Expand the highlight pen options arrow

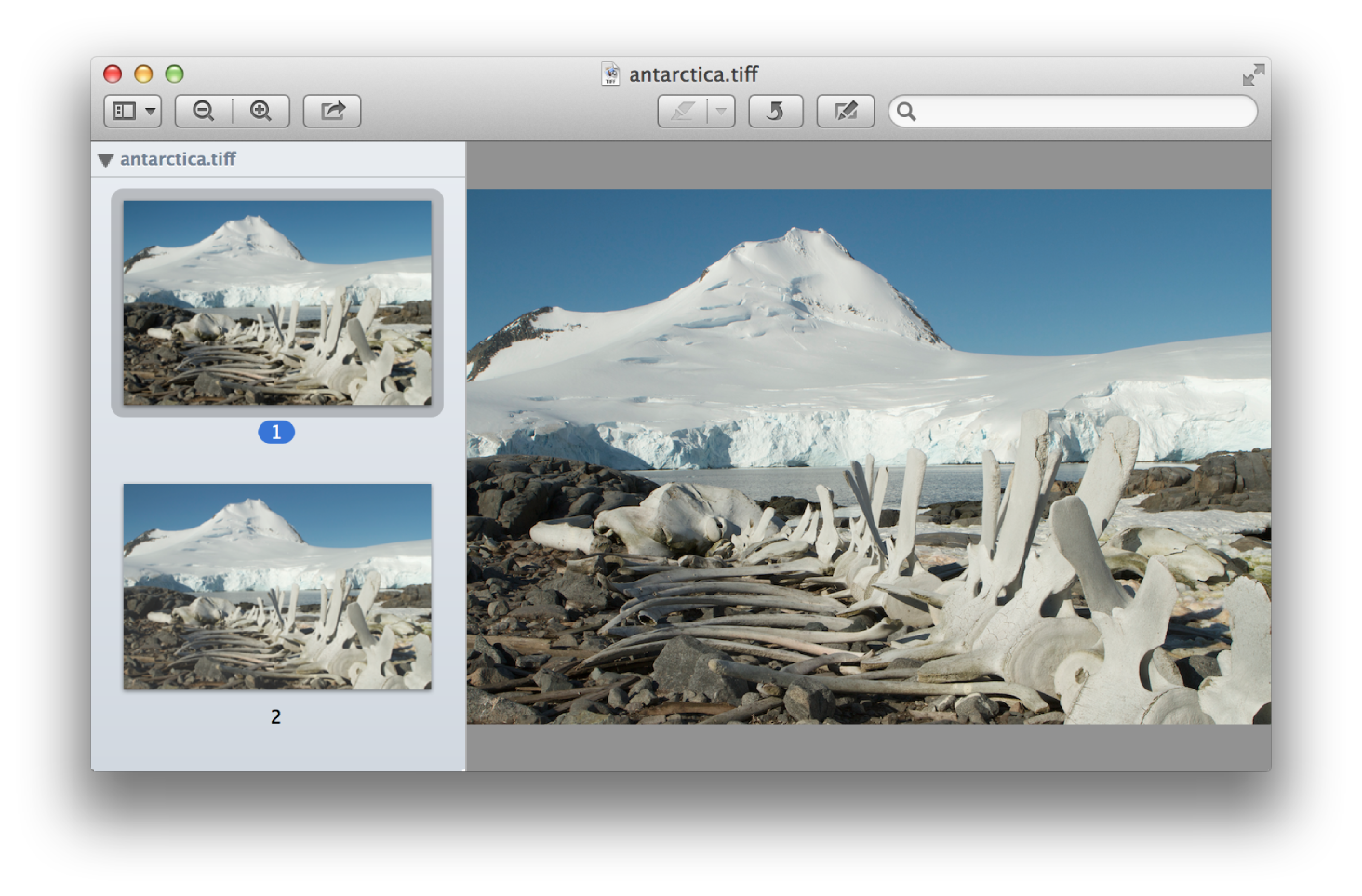click(721, 112)
